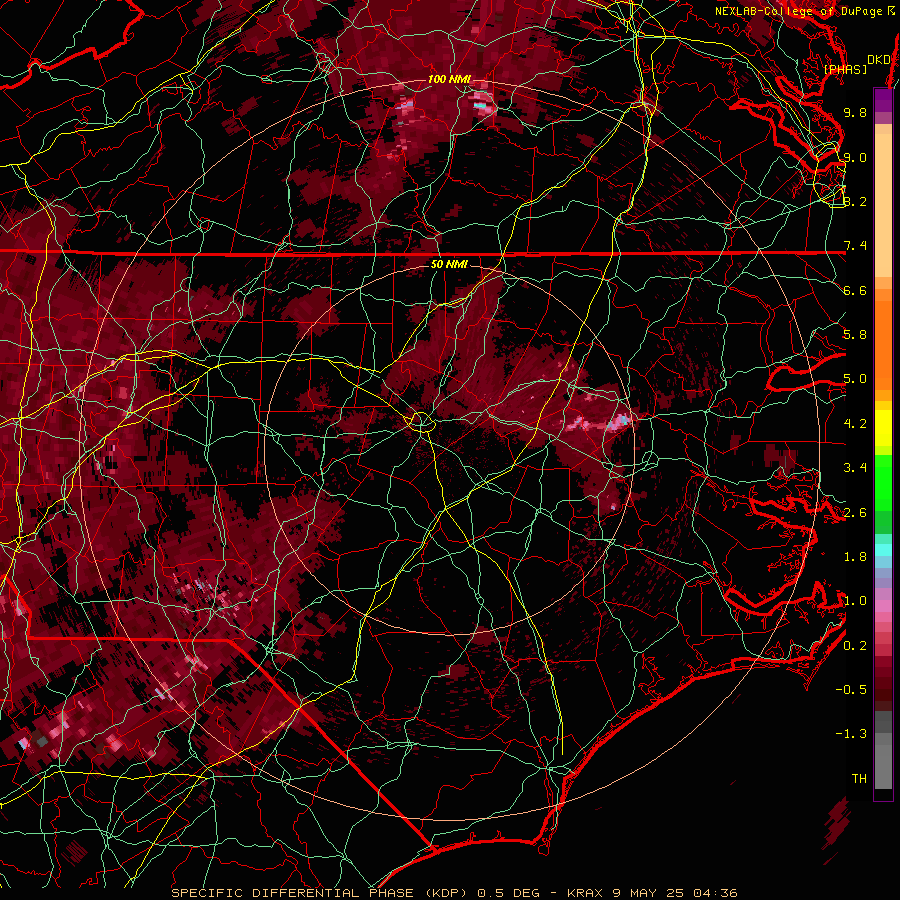Click the 1.0 legend value
The height and width of the screenshot is (900, 900).
tap(855, 601)
